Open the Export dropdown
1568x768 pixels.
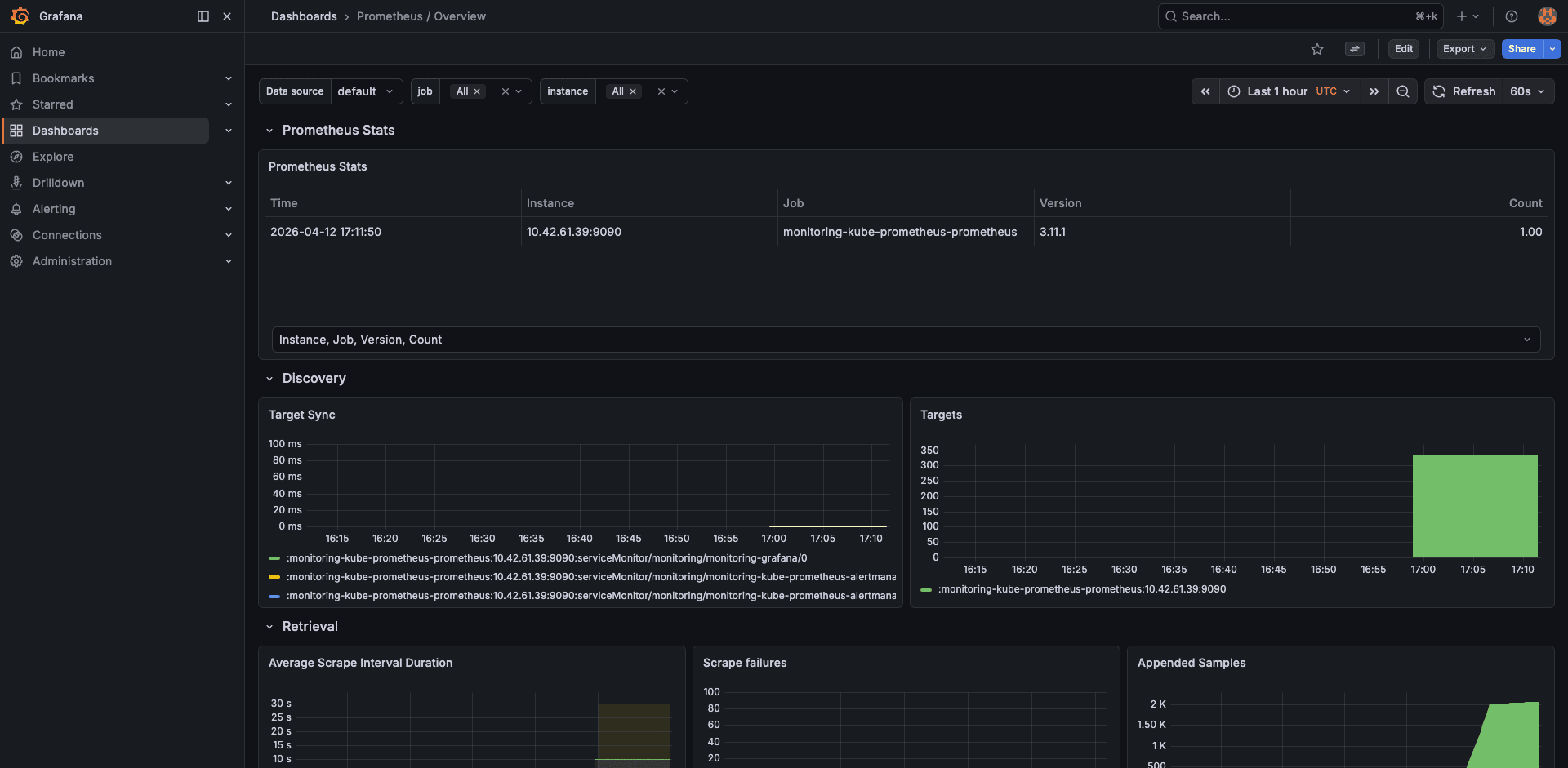tap(1464, 49)
